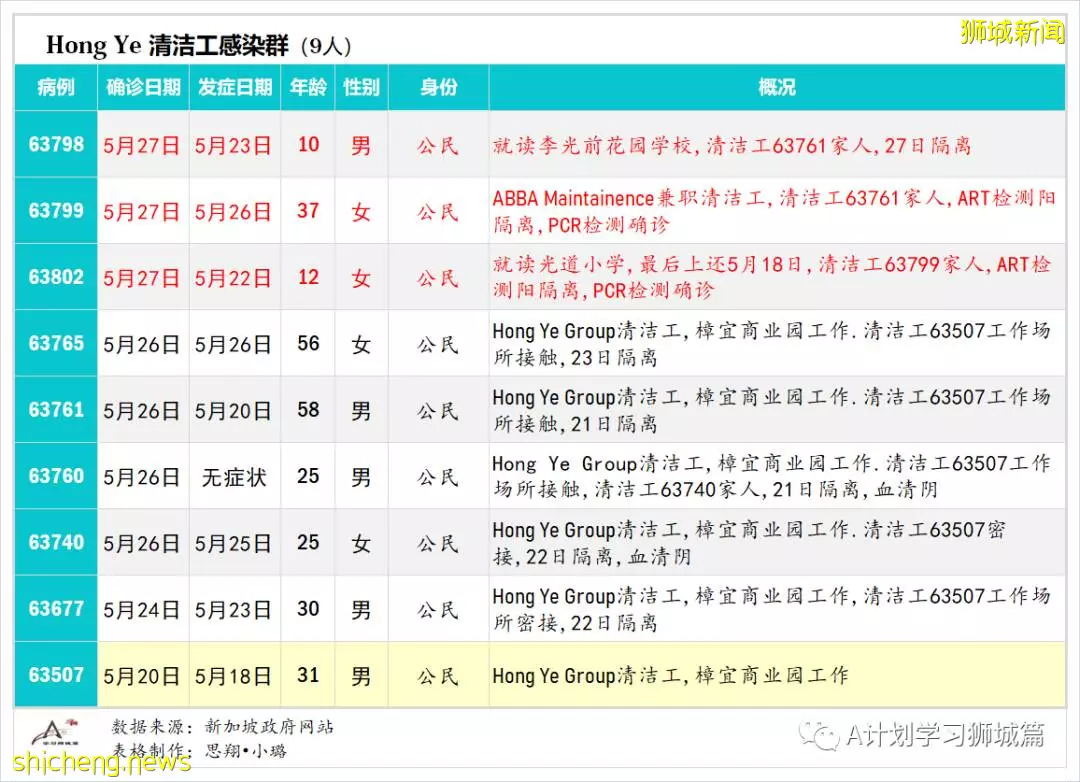Click the 性别 column header
The width and height of the screenshot is (1080, 782).
[x=361, y=87]
